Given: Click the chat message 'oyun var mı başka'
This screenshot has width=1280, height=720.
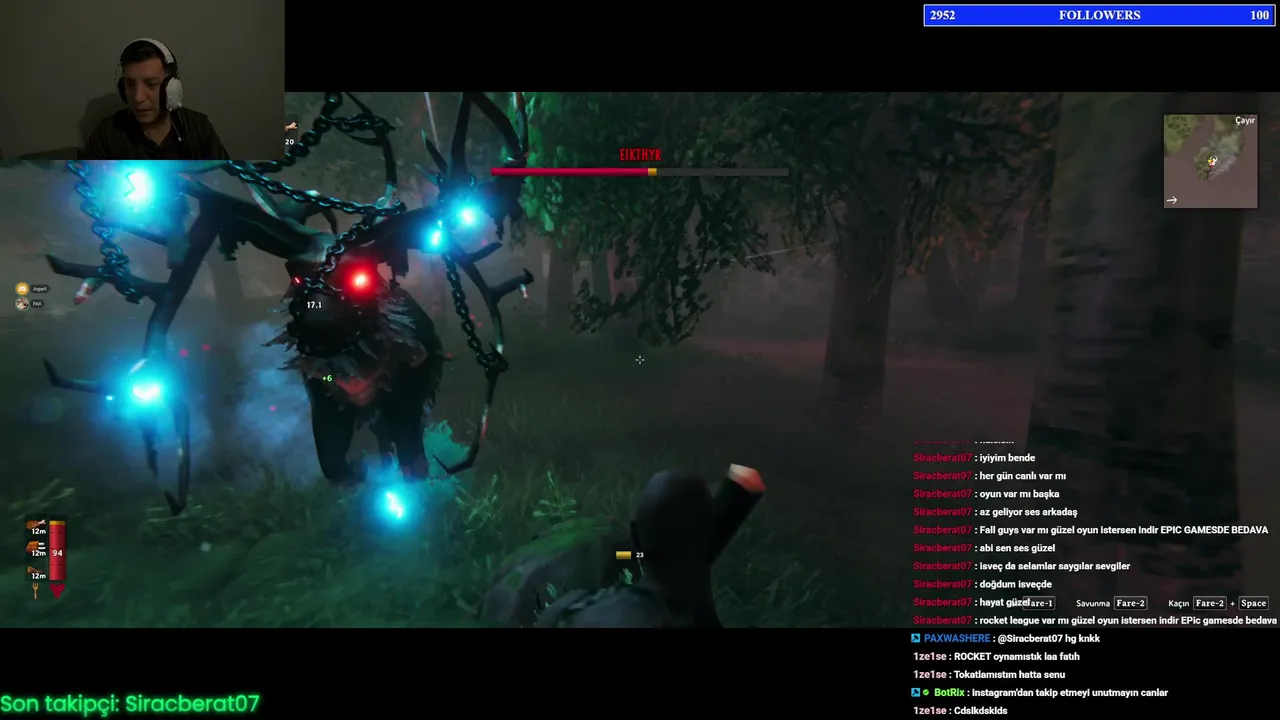Looking at the screenshot, I should pos(1019,494).
